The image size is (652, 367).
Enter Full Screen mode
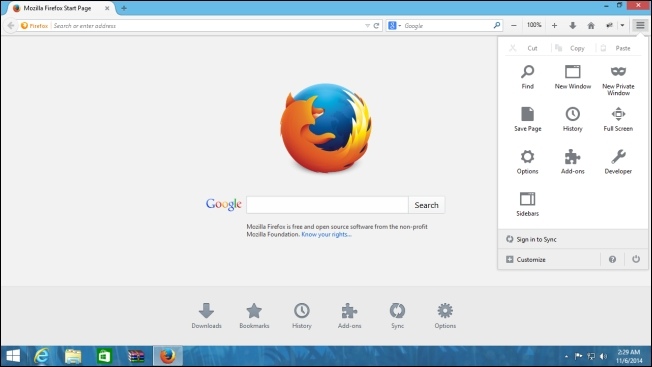tap(618, 119)
